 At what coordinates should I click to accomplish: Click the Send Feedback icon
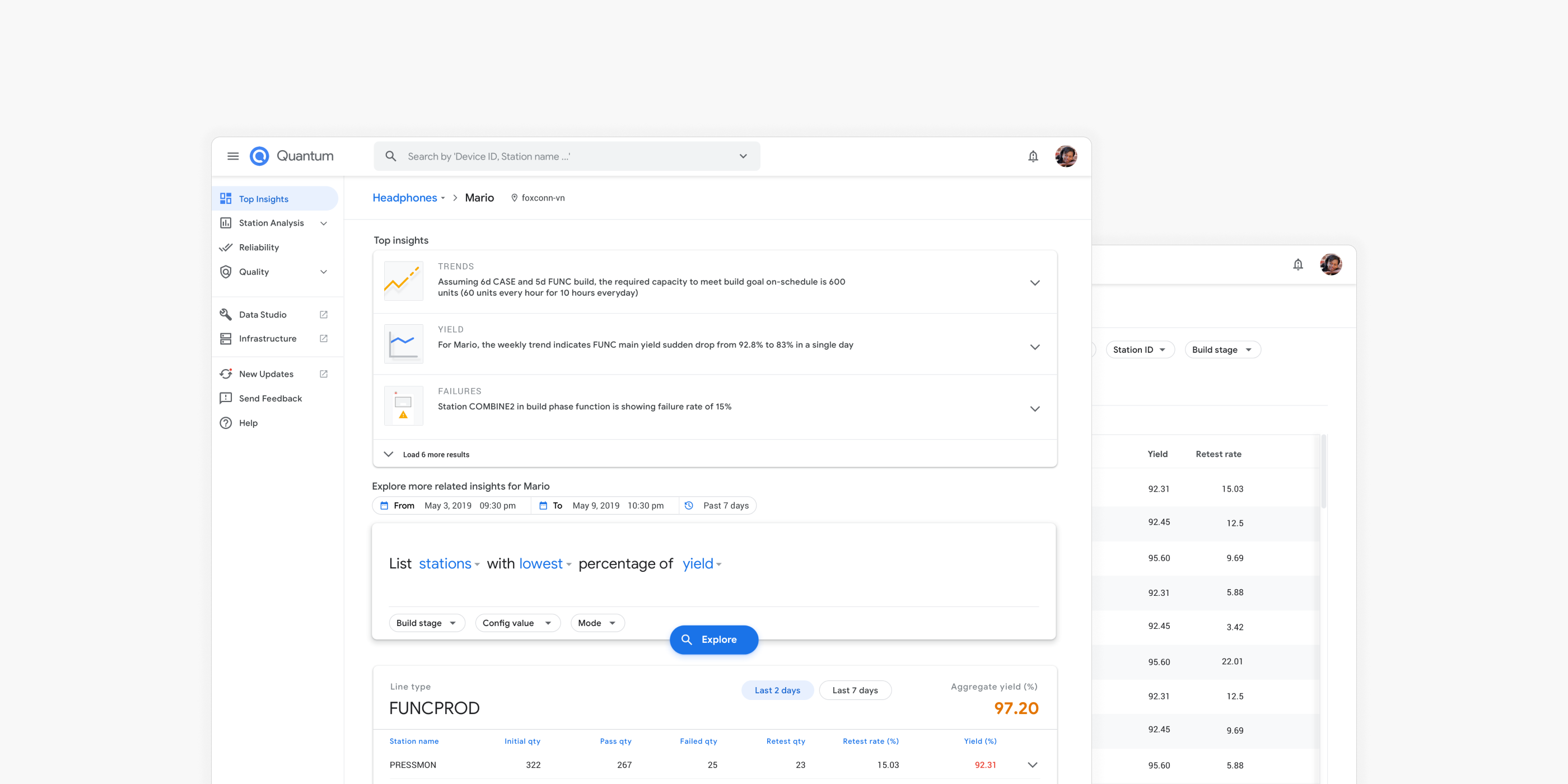[226, 398]
